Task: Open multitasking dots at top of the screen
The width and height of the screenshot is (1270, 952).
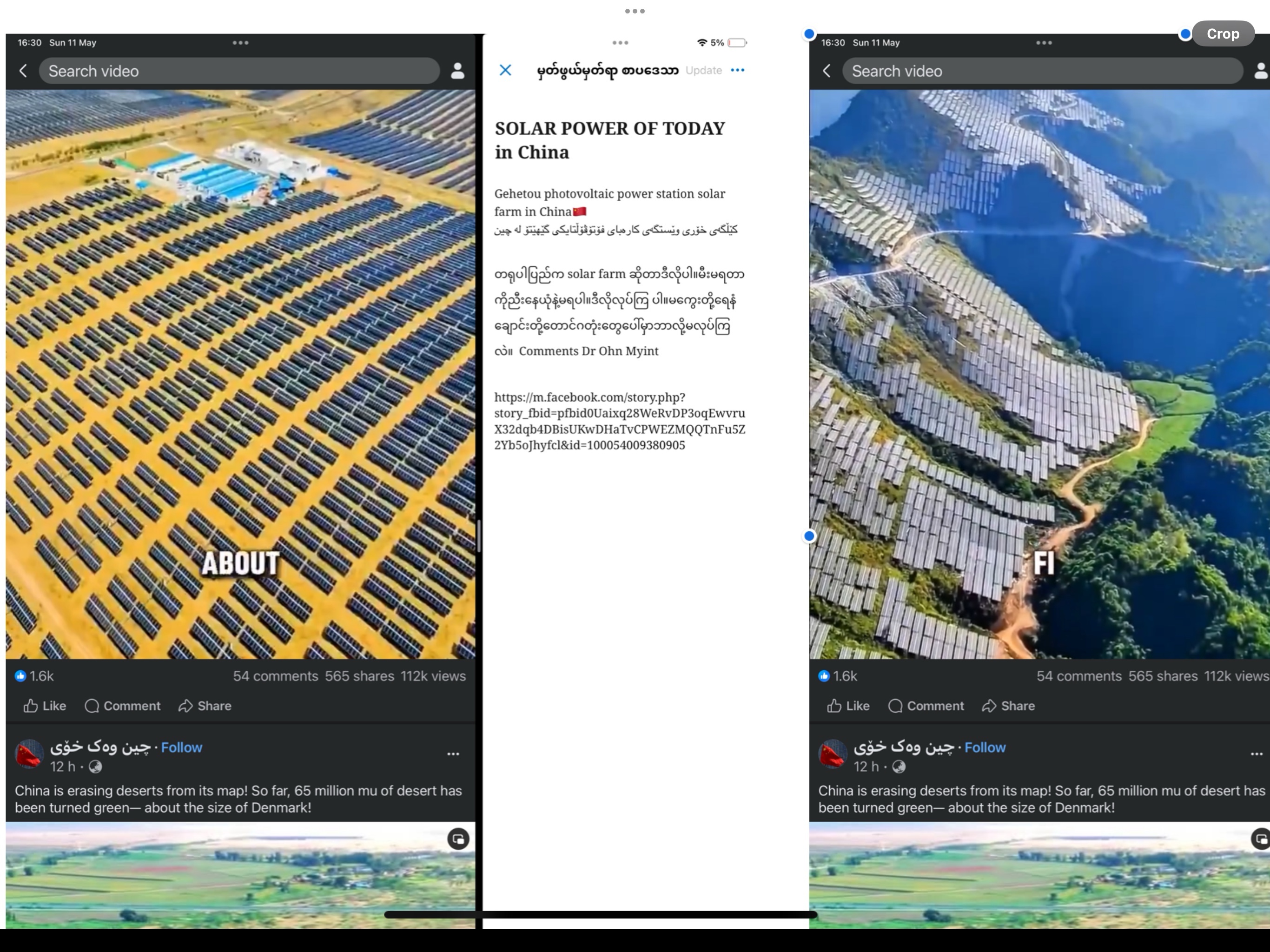Action: (x=635, y=11)
